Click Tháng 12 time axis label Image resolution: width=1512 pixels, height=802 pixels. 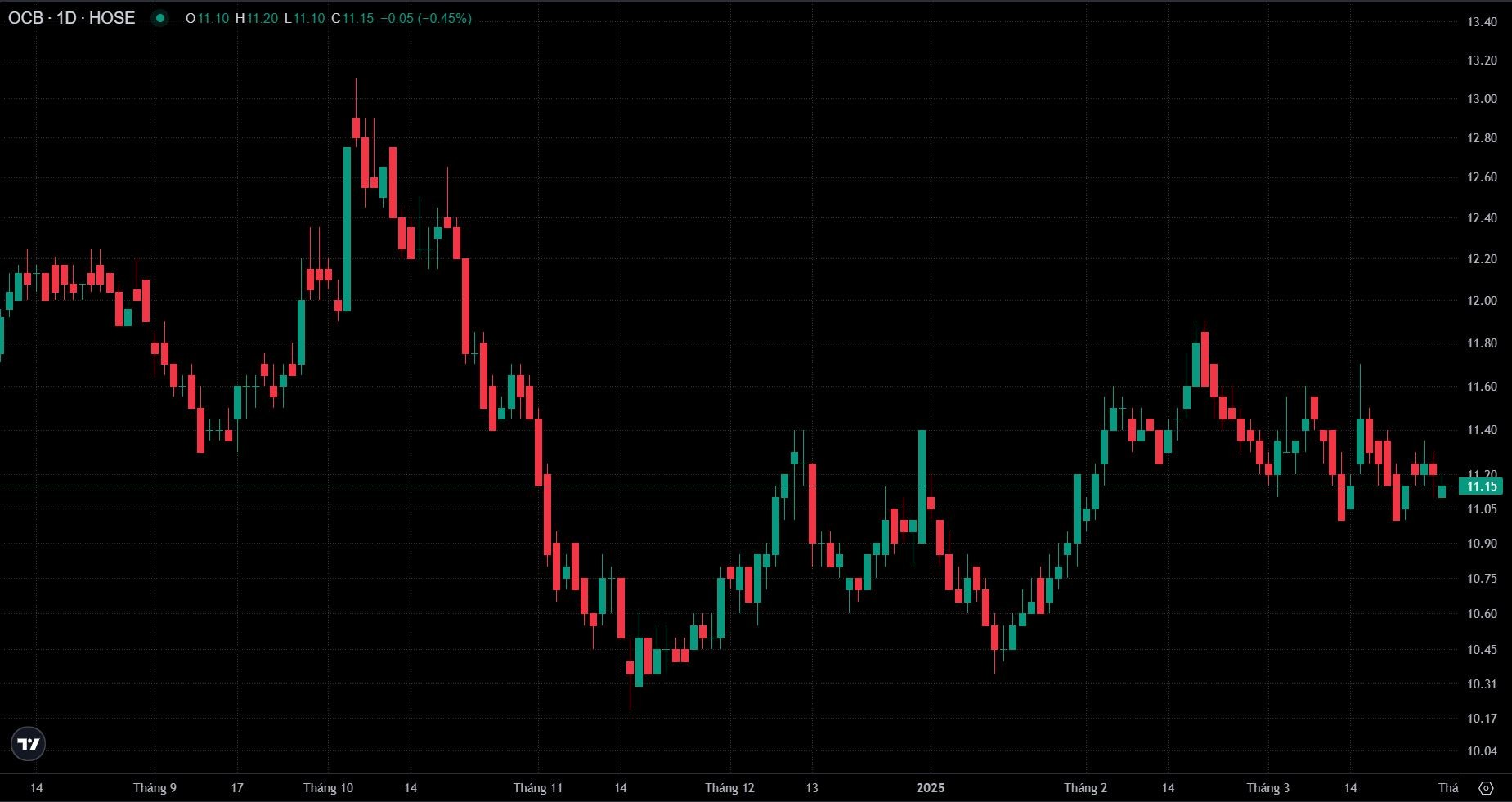[729, 788]
